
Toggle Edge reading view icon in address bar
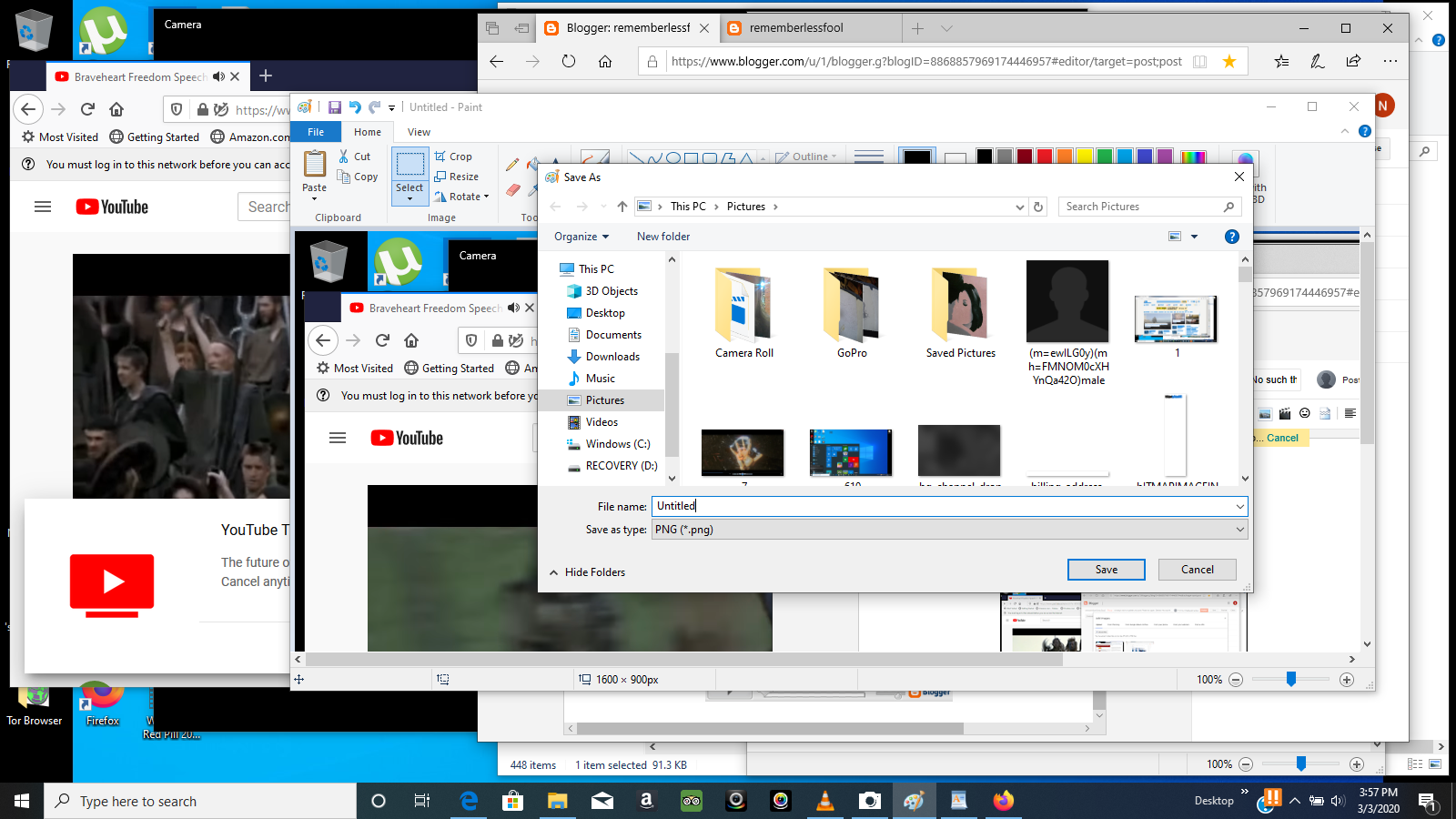pos(1200,61)
